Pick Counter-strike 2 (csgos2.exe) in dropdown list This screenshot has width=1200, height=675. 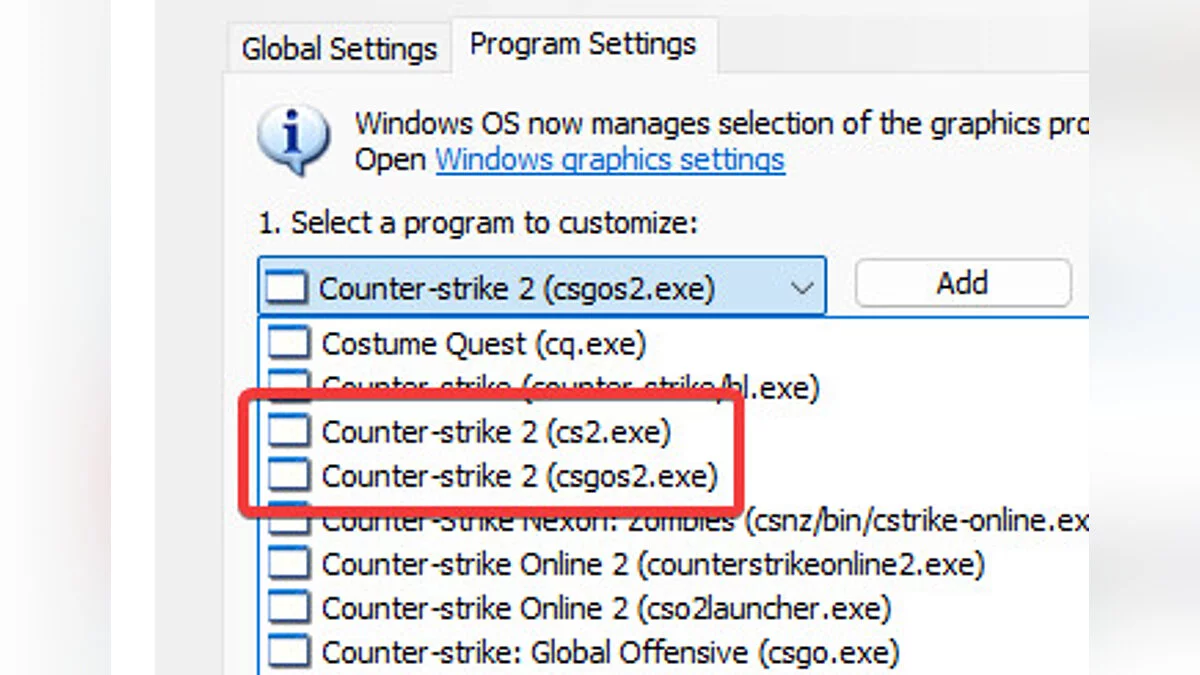[x=519, y=476]
